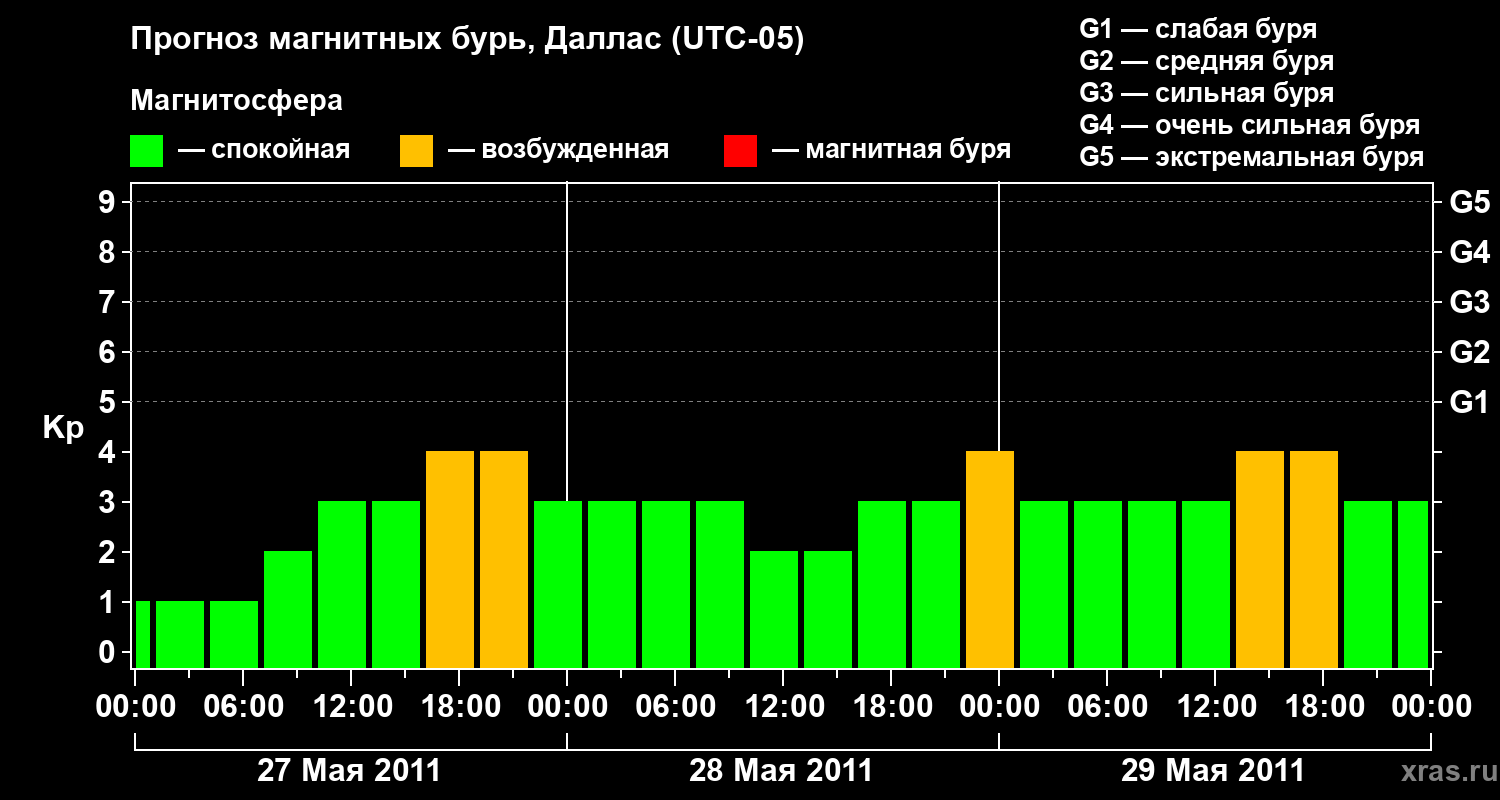Screen dimensions: 1500x800
Task: Click the narrow green bar at chart's left edge
Action: (142, 634)
